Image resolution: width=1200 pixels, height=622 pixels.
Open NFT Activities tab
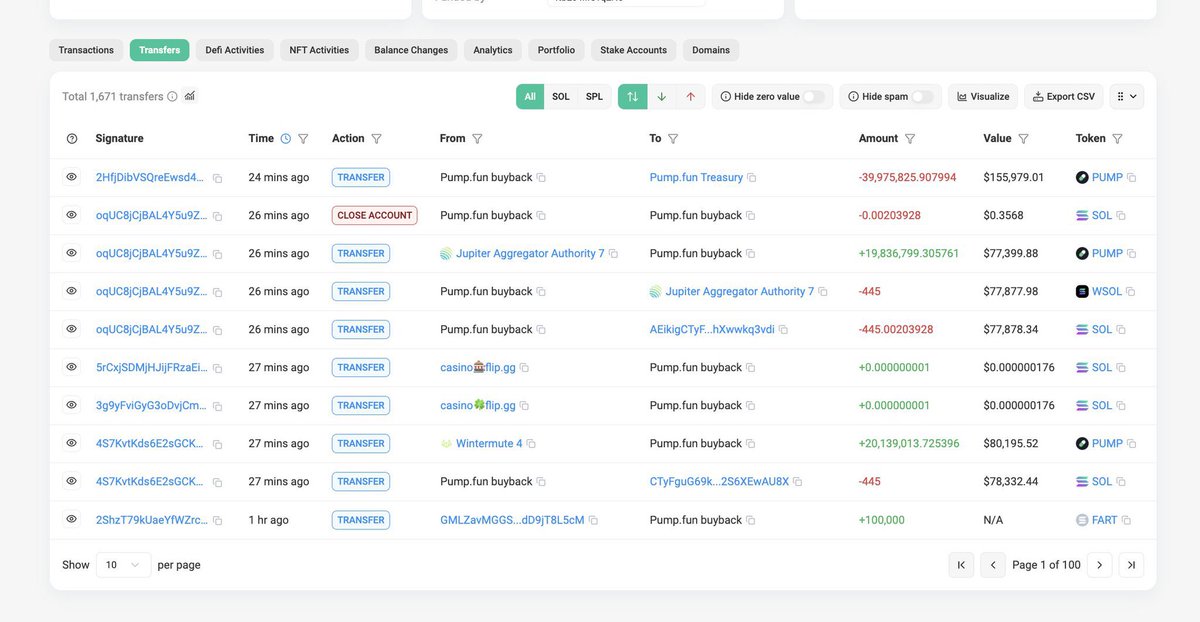tap(319, 50)
